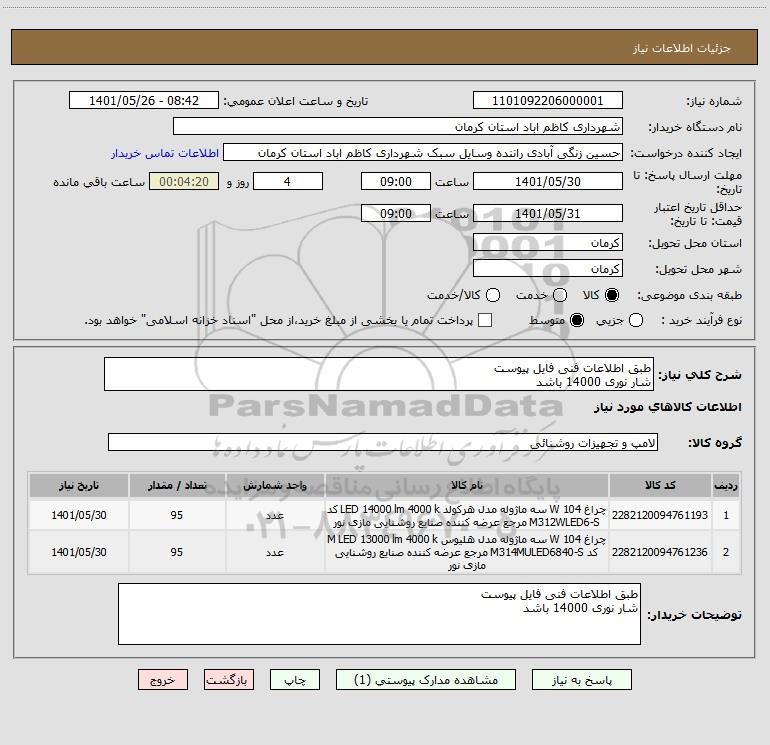The width and height of the screenshot is (770, 745).
Task: Click the buyer name field شهرداری کاظم اباد
Action: (x=398, y=126)
